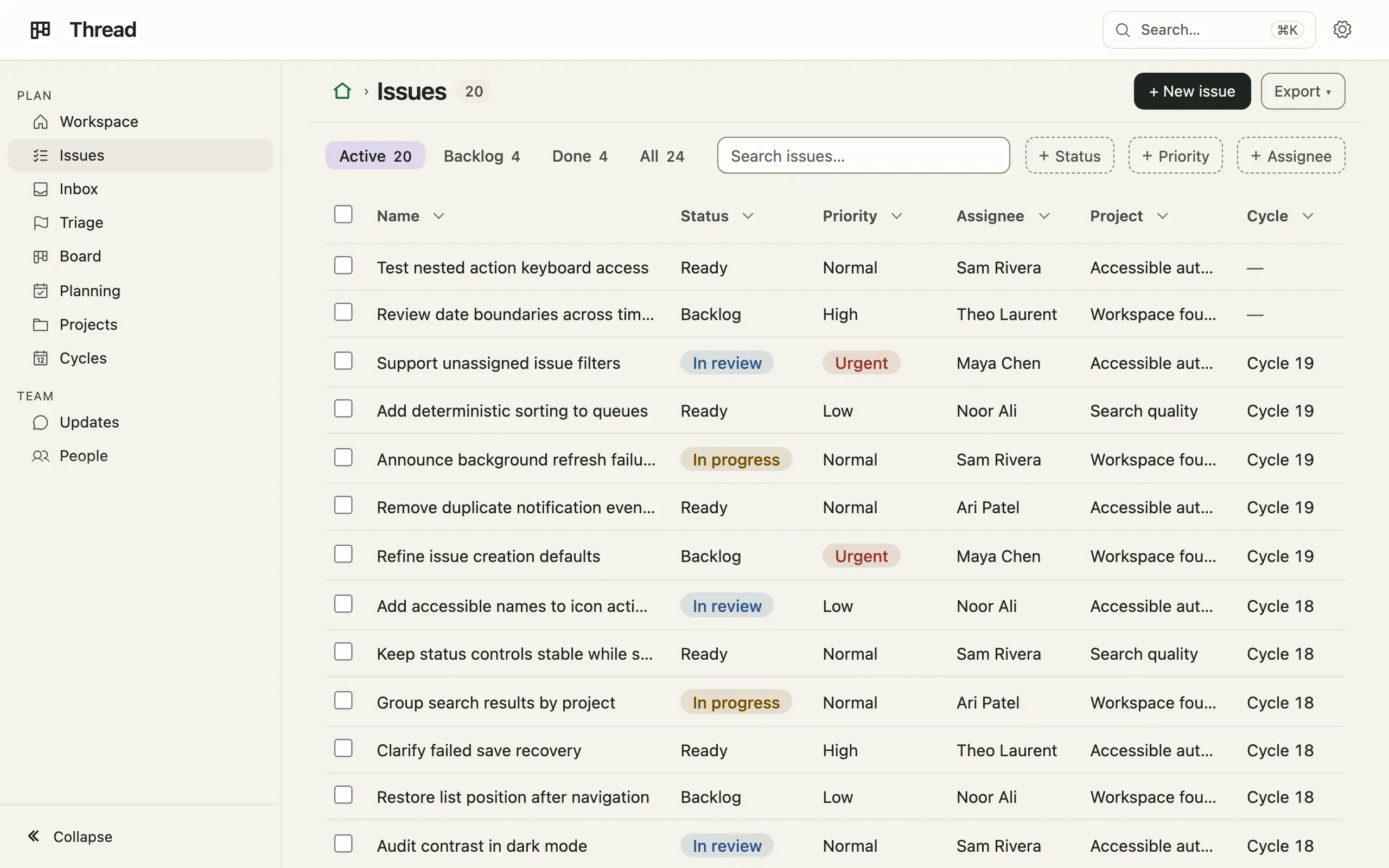The height and width of the screenshot is (868, 1389).
Task: Open the People team page
Action: pyautogui.click(x=140, y=456)
